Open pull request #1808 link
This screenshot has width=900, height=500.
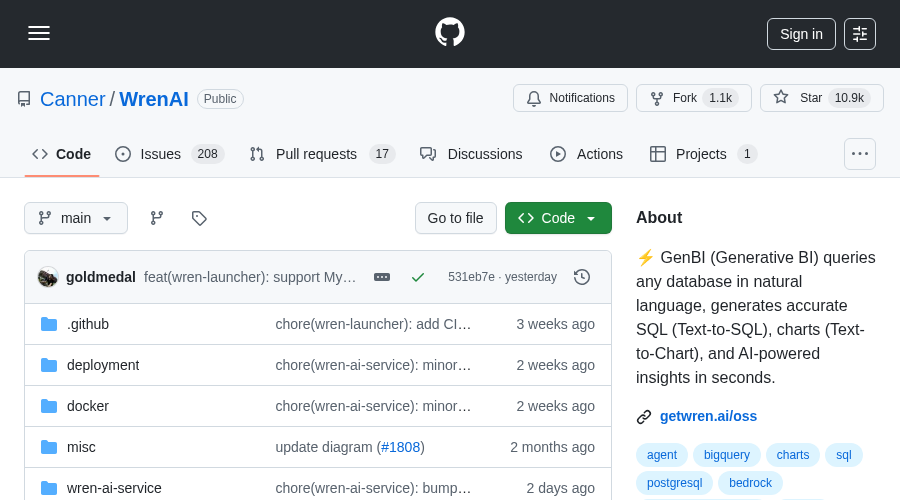401,447
